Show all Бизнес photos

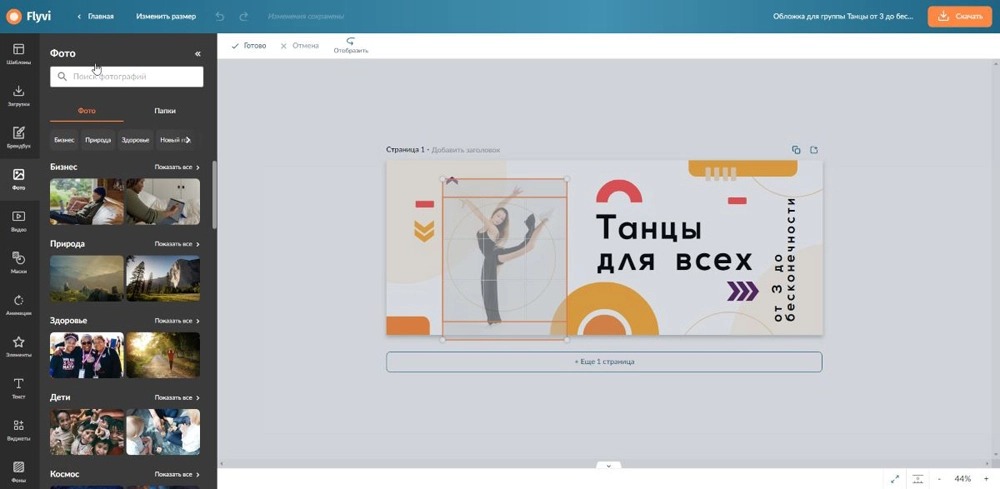[177, 167]
